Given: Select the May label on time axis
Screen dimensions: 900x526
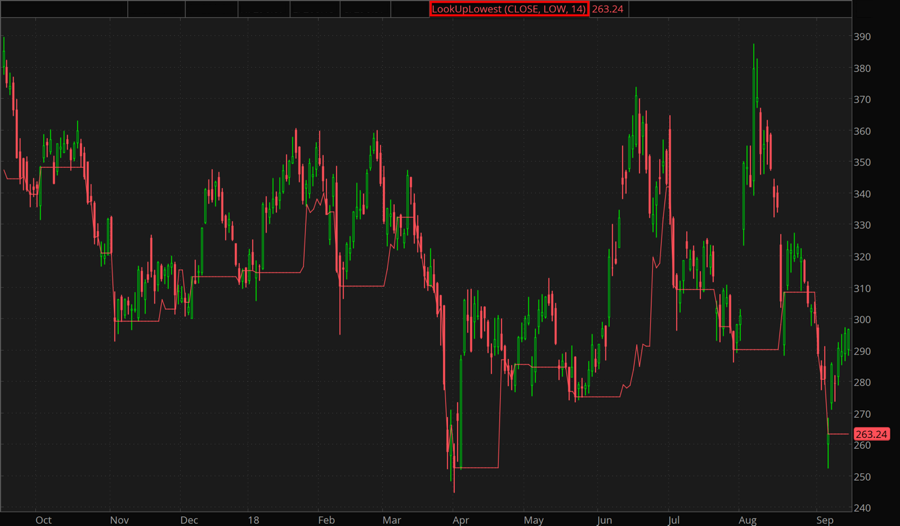Looking at the screenshot, I should click(533, 520).
